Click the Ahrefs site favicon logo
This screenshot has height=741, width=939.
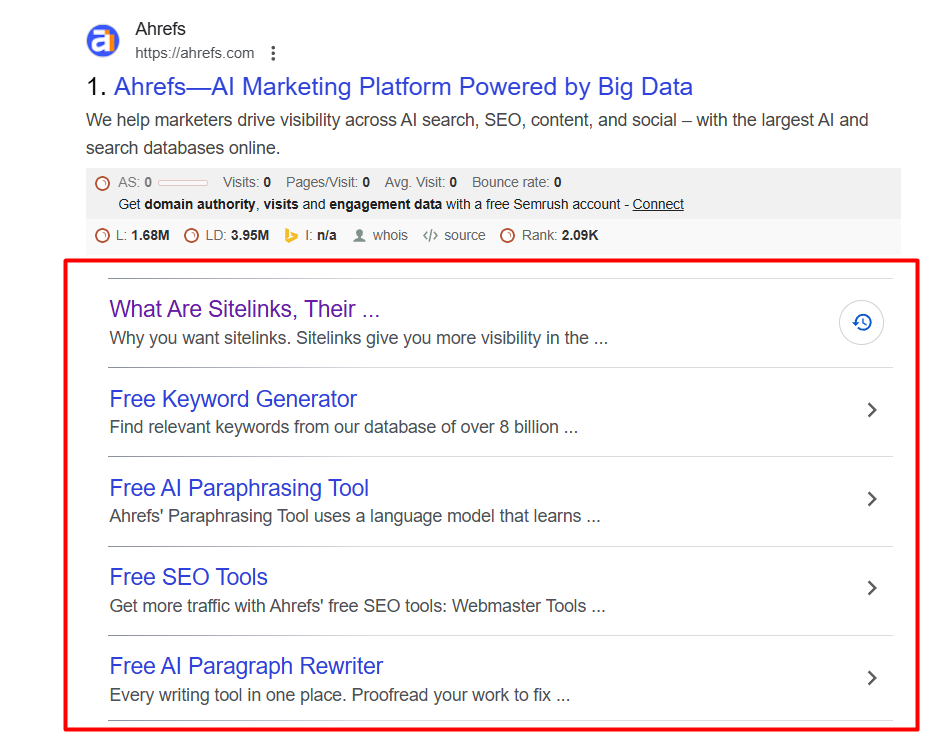coord(103,41)
